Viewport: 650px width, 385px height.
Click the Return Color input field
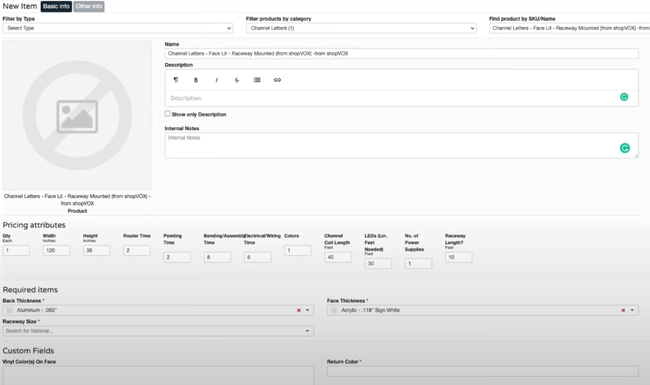coord(483,371)
